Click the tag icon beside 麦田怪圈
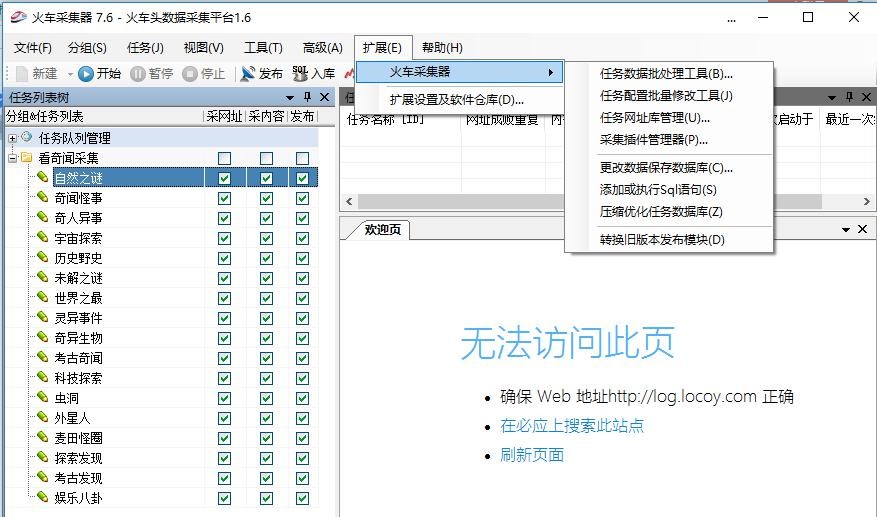The image size is (877, 517). pos(43,437)
